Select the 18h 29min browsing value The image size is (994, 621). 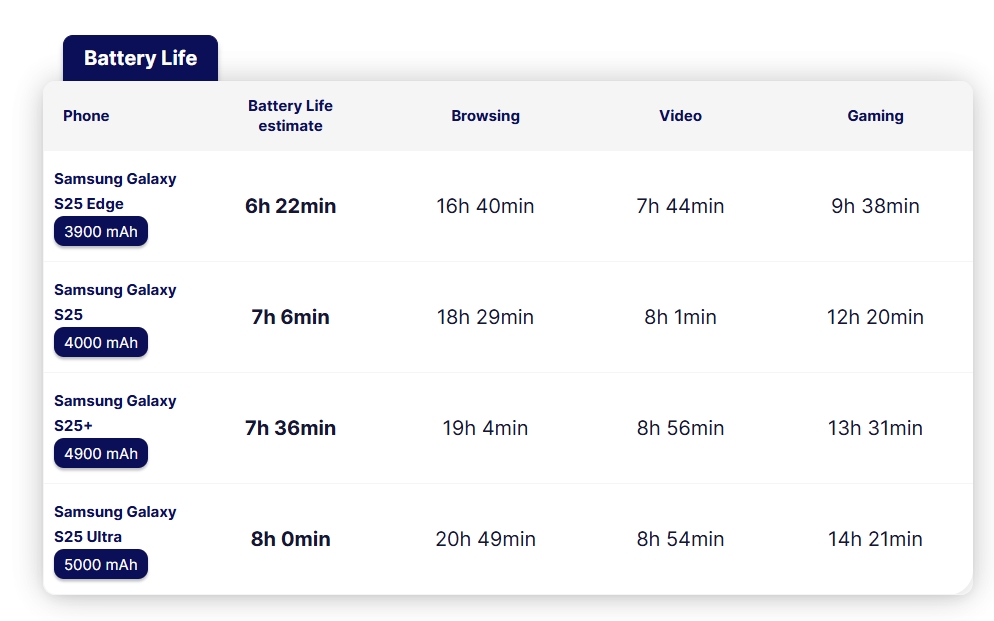(x=486, y=317)
